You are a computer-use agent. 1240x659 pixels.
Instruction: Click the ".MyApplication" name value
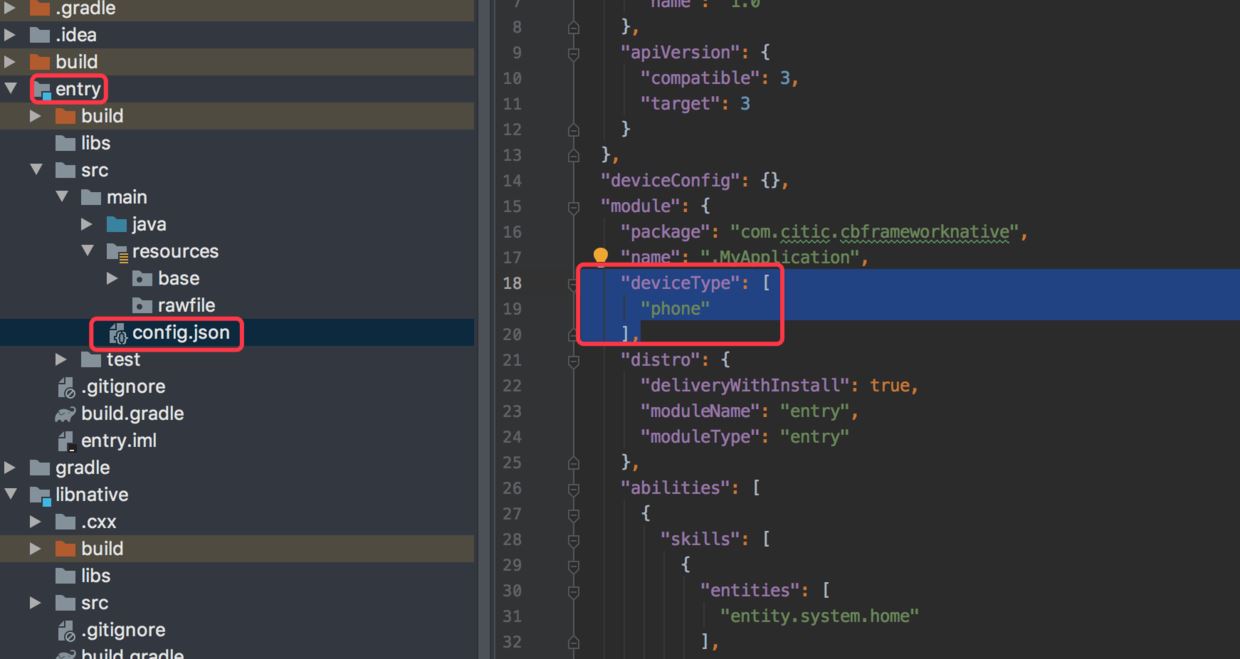pos(779,257)
